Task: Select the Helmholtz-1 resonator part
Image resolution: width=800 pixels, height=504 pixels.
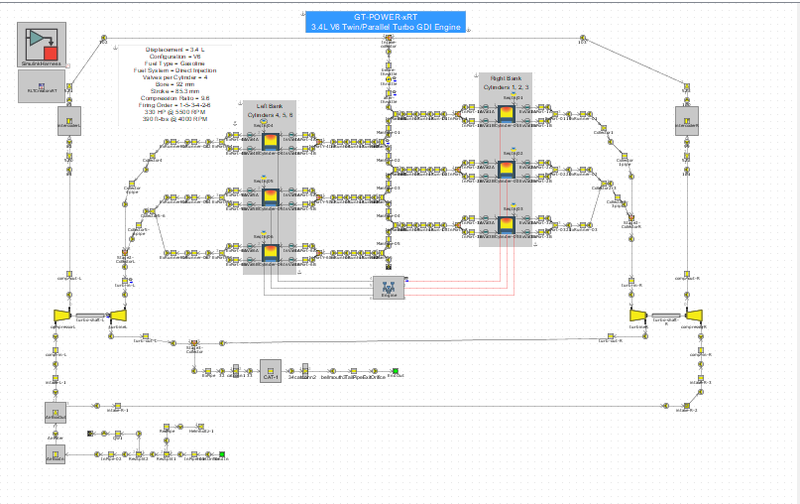Action: pos(201,426)
